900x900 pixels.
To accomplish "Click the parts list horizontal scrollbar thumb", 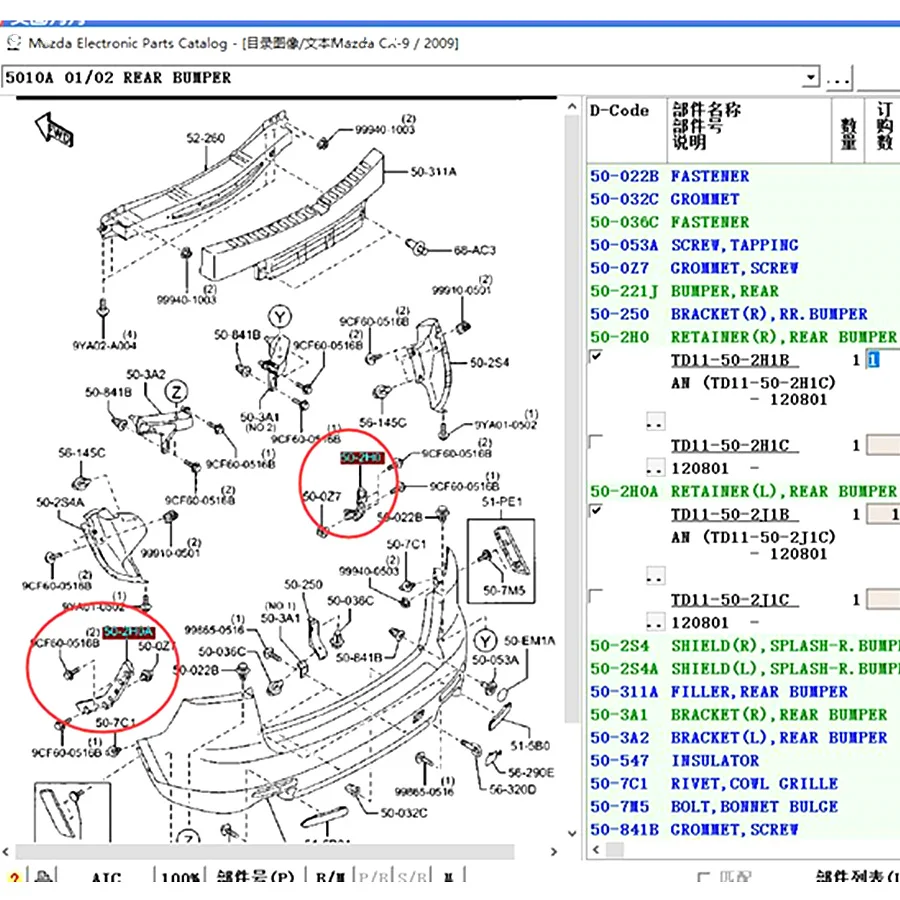I will click(615, 849).
